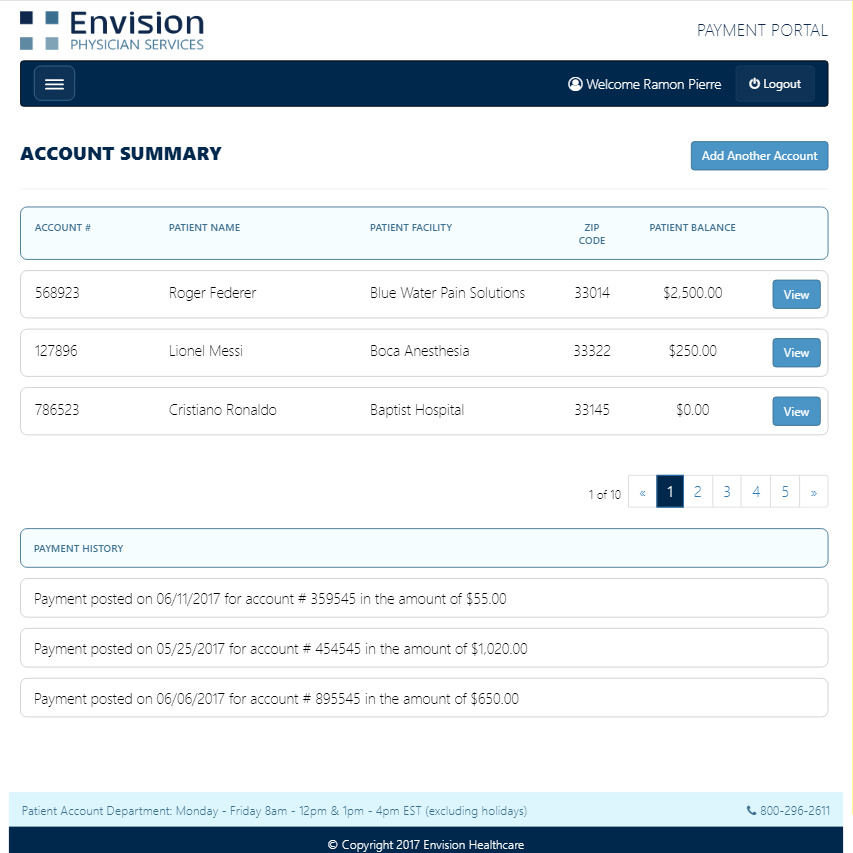Image resolution: width=853 pixels, height=853 pixels.
Task: Click the PAYMENT PORTAL title text
Action: (x=762, y=30)
